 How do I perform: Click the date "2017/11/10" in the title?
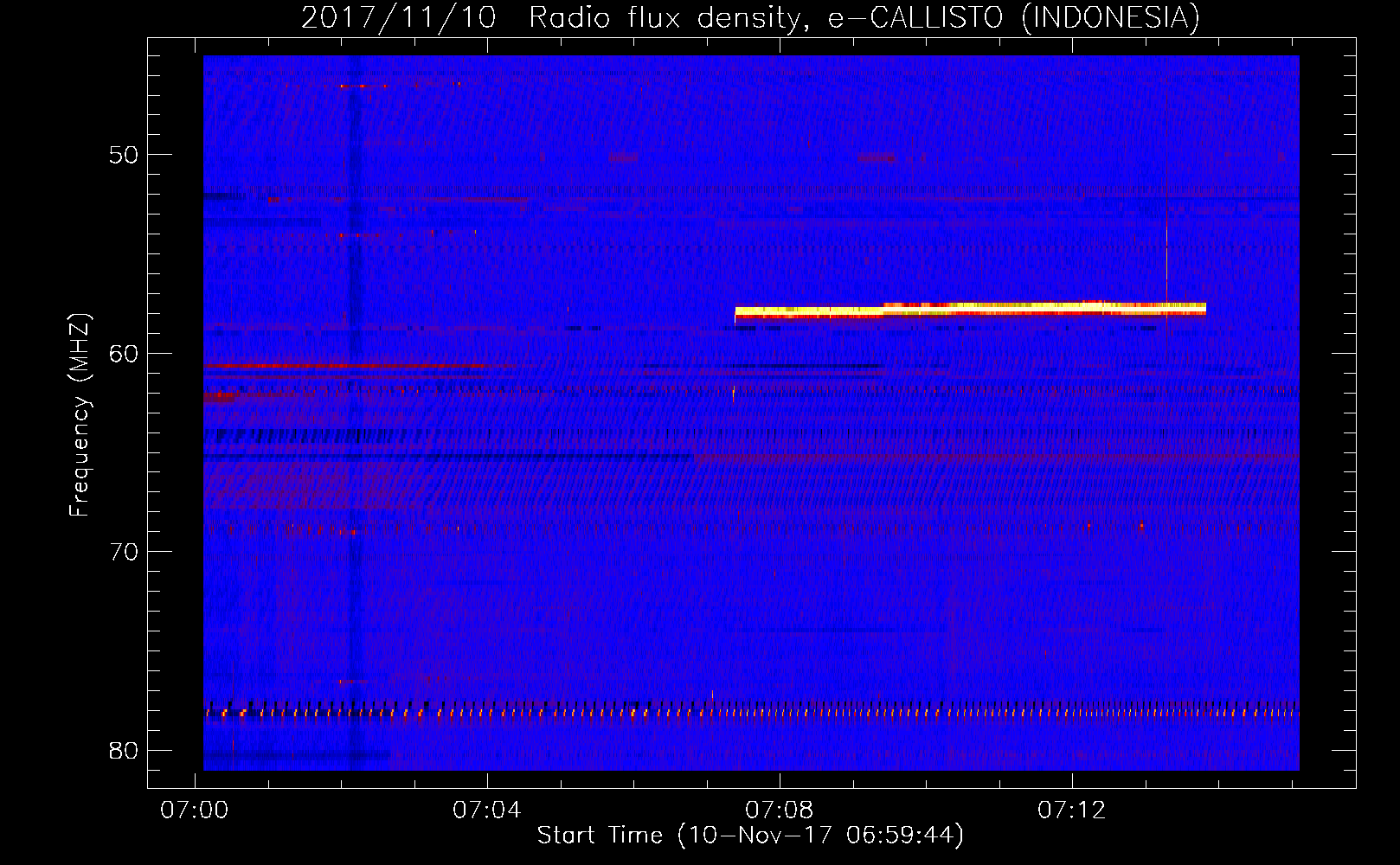tap(399, 17)
